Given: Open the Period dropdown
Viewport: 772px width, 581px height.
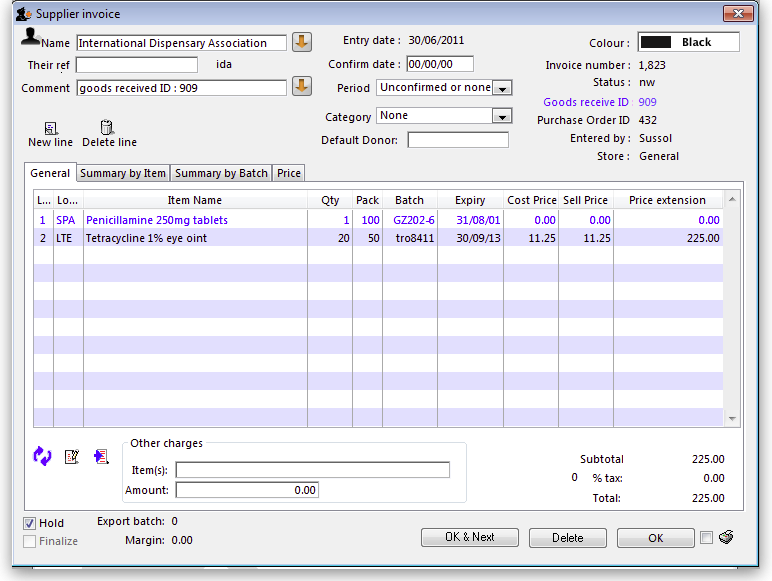Looking at the screenshot, I should tap(503, 88).
